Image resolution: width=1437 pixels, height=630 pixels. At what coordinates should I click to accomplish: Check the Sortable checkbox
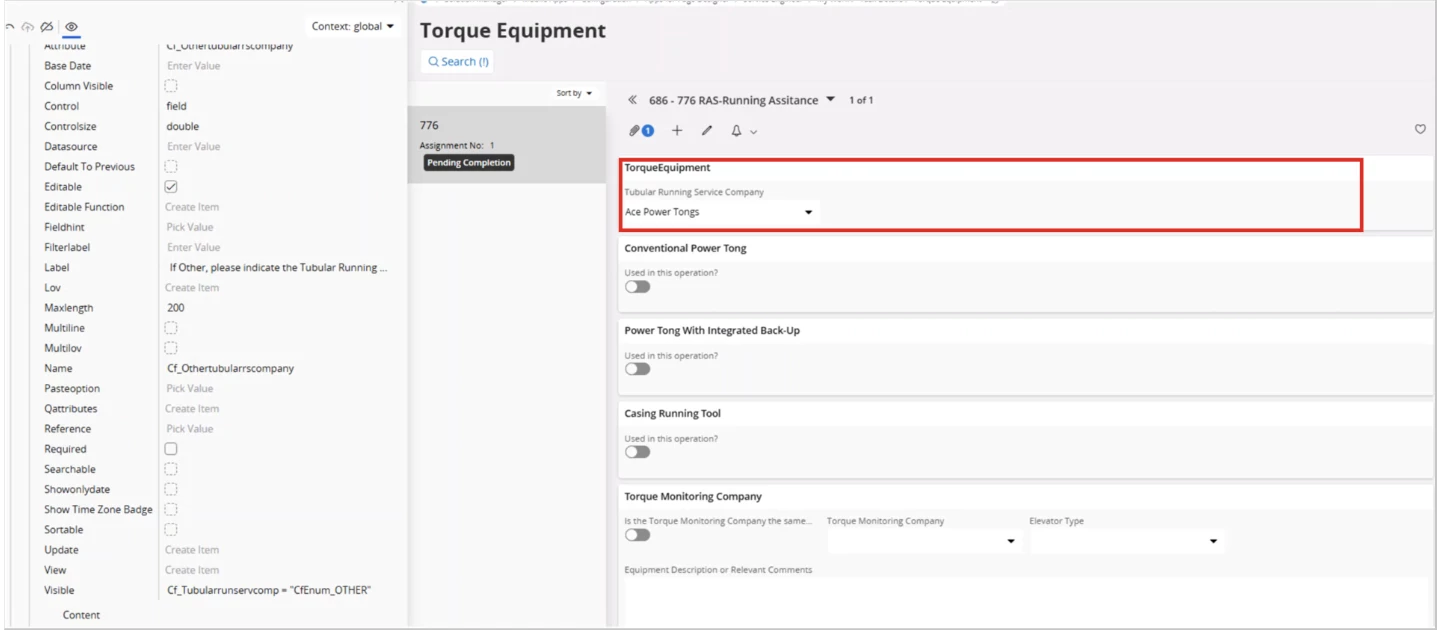(171, 529)
